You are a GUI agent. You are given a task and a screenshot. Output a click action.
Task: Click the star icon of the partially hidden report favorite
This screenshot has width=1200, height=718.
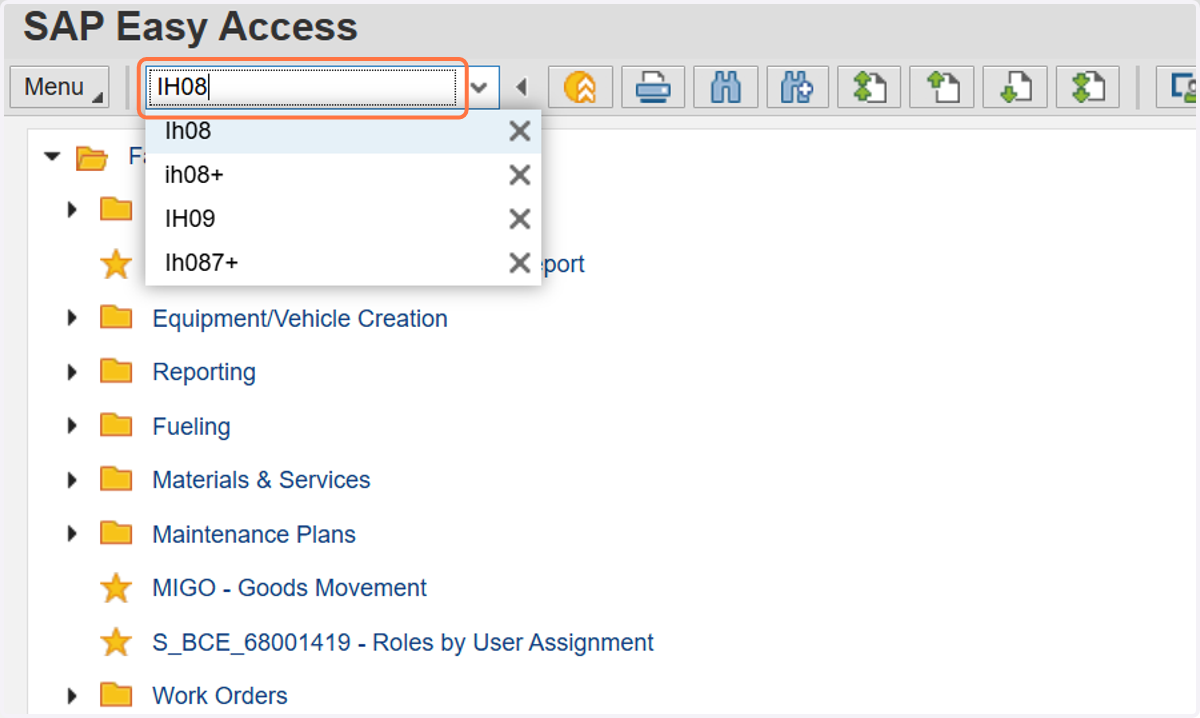117,264
